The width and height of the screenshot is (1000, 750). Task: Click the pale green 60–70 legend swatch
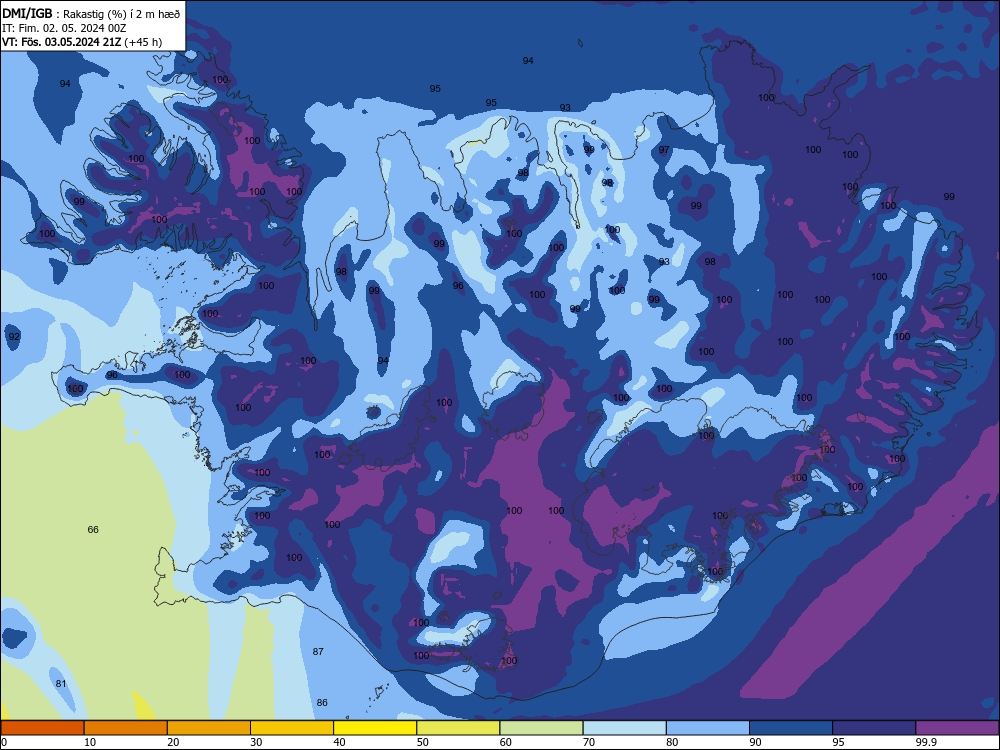(541, 728)
